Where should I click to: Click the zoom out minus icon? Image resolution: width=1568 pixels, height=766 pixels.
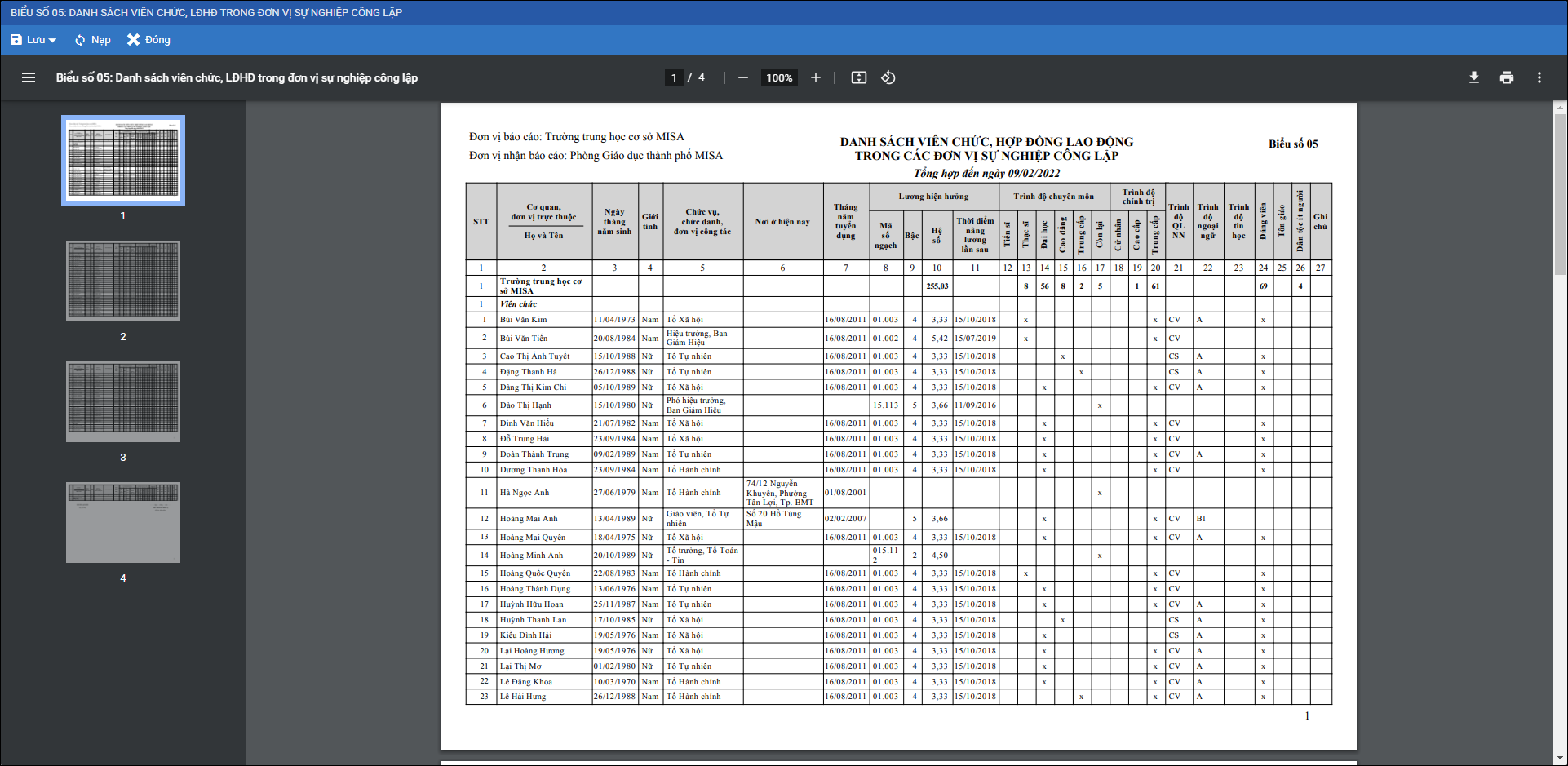742,77
